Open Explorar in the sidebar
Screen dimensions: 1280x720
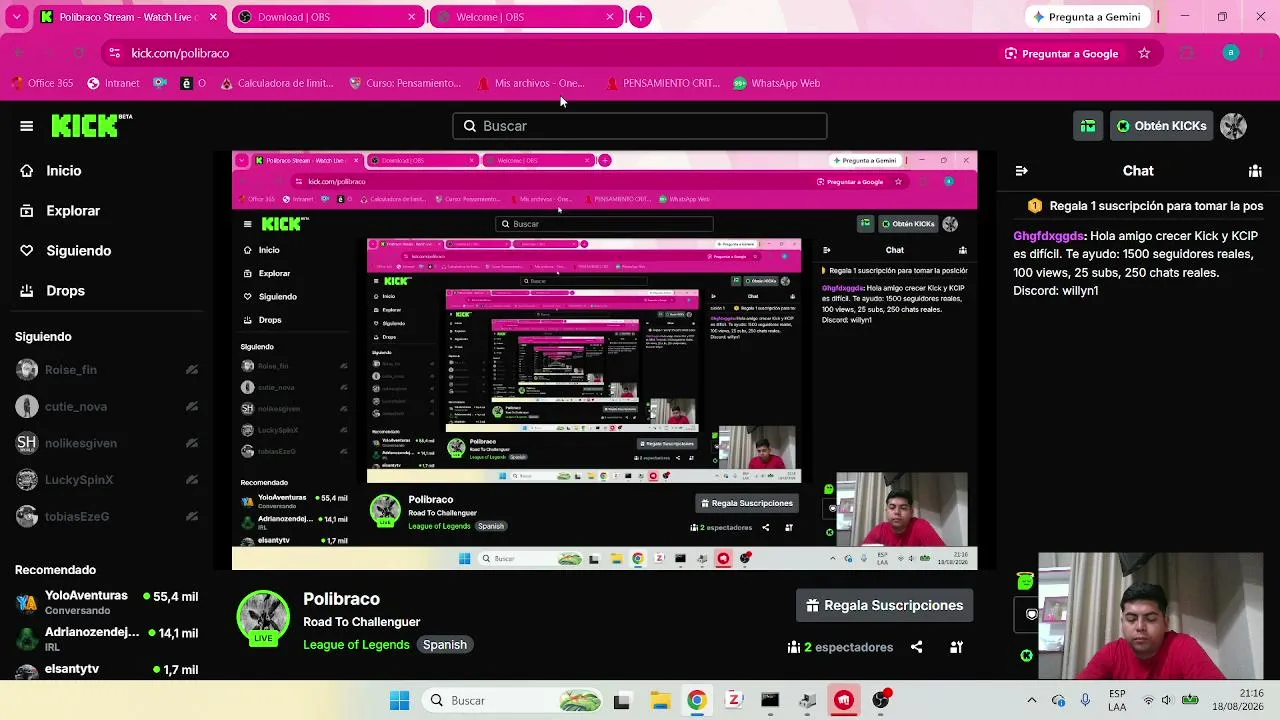[60, 211]
